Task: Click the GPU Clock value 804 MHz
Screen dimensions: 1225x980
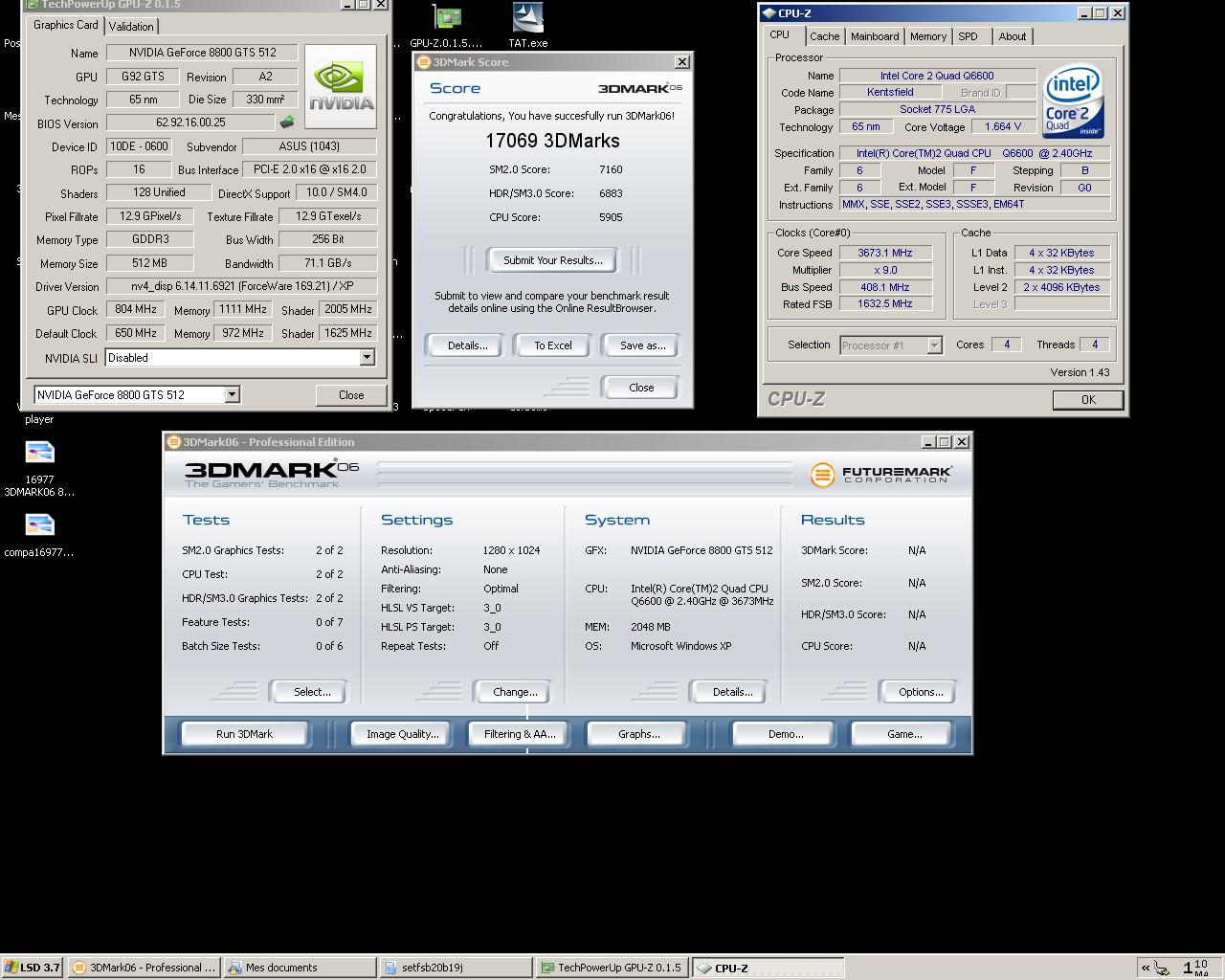Action: (x=134, y=310)
